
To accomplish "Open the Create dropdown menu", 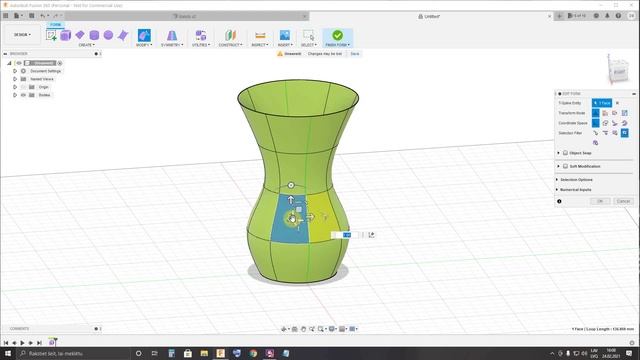I will [87, 45].
